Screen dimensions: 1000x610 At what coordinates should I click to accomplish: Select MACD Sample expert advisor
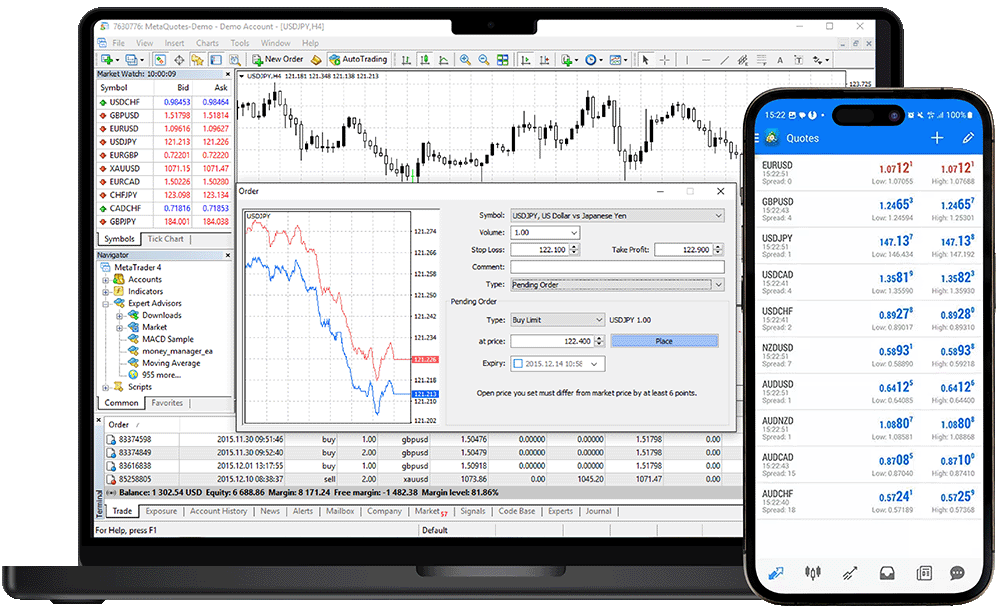pyautogui.click(x=167, y=339)
